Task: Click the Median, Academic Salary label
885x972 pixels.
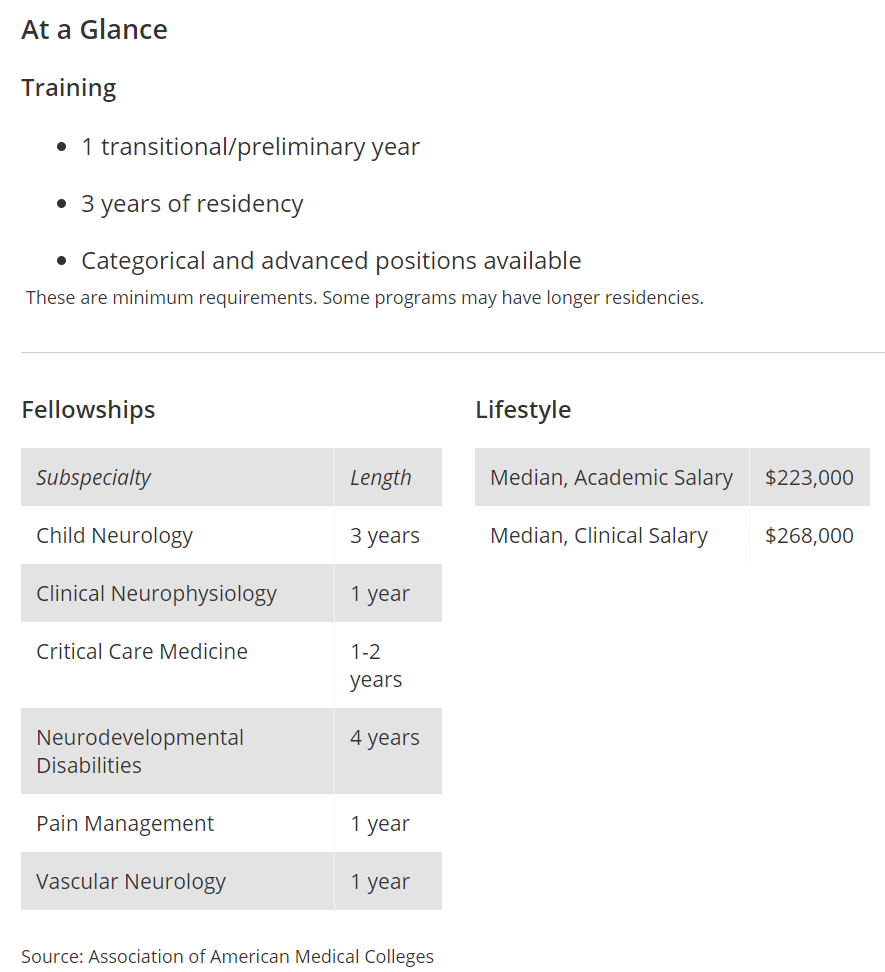Action: [612, 477]
